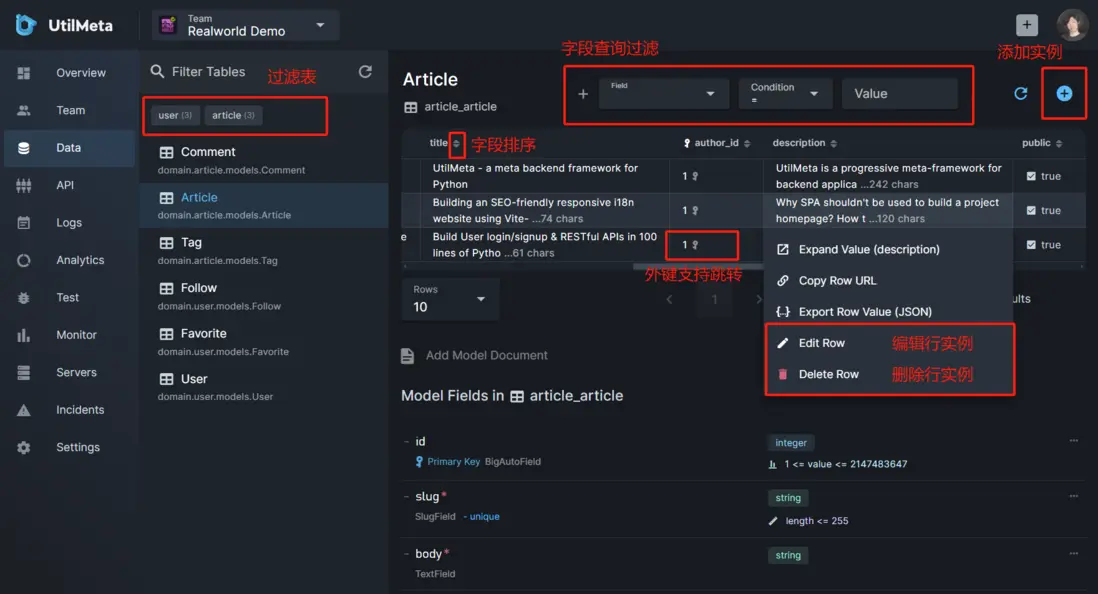The height and width of the screenshot is (594, 1098).
Task: Open more options for id field
Action: click(x=1073, y=441)
